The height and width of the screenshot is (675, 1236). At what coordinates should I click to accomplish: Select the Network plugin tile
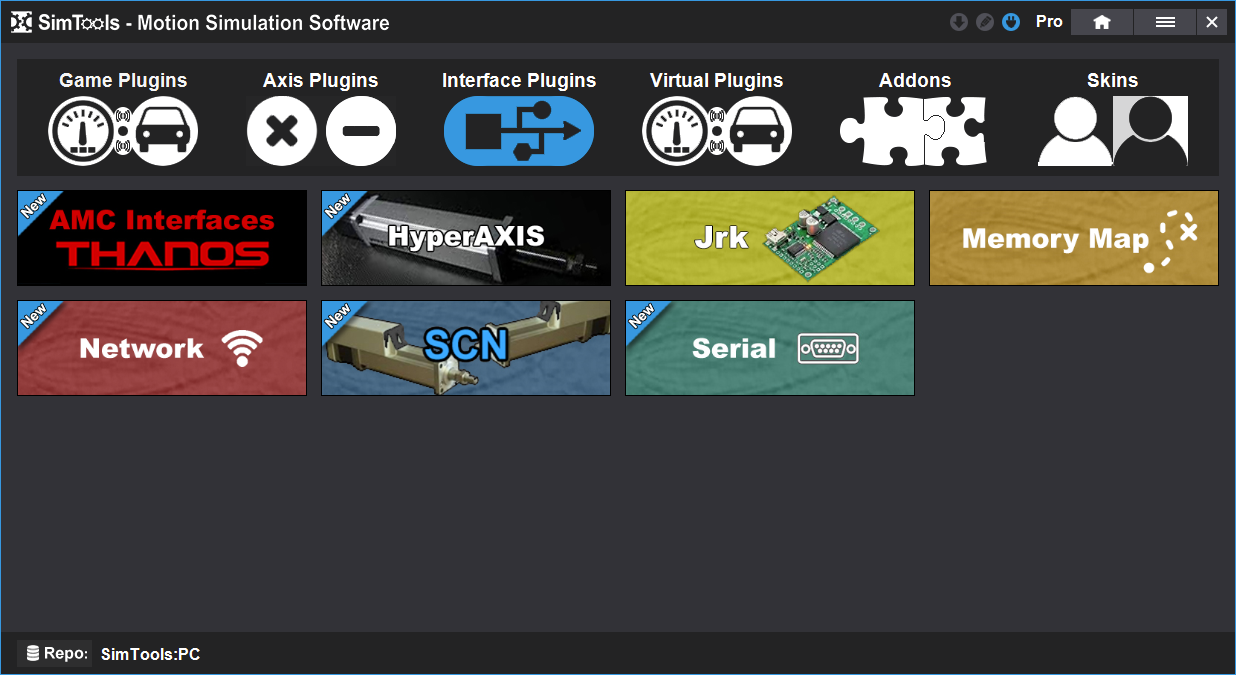pos(162,348)
